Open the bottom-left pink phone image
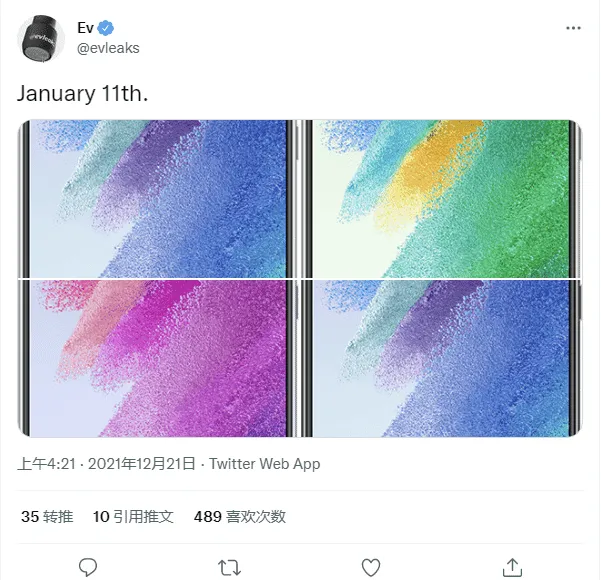Viewport: 601px width, 580px height. coord(158,359)
